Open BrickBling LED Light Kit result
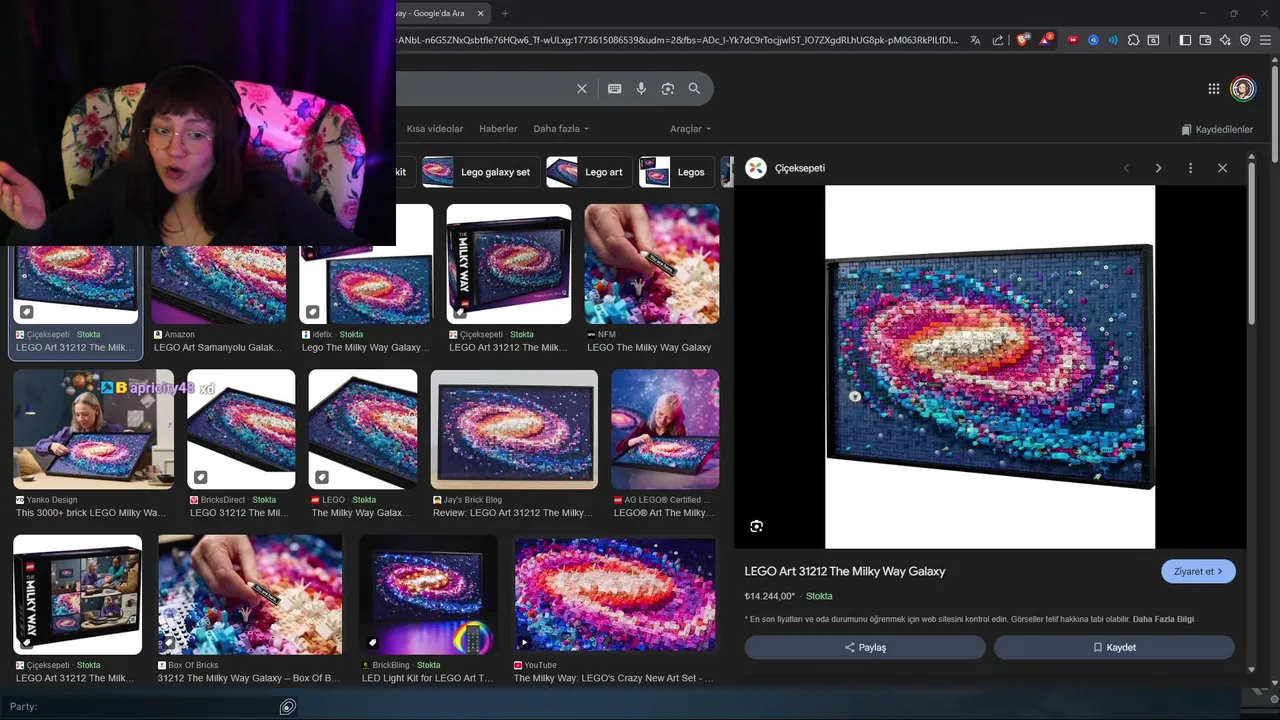1280x720 pixels. [x=428, y=678]
